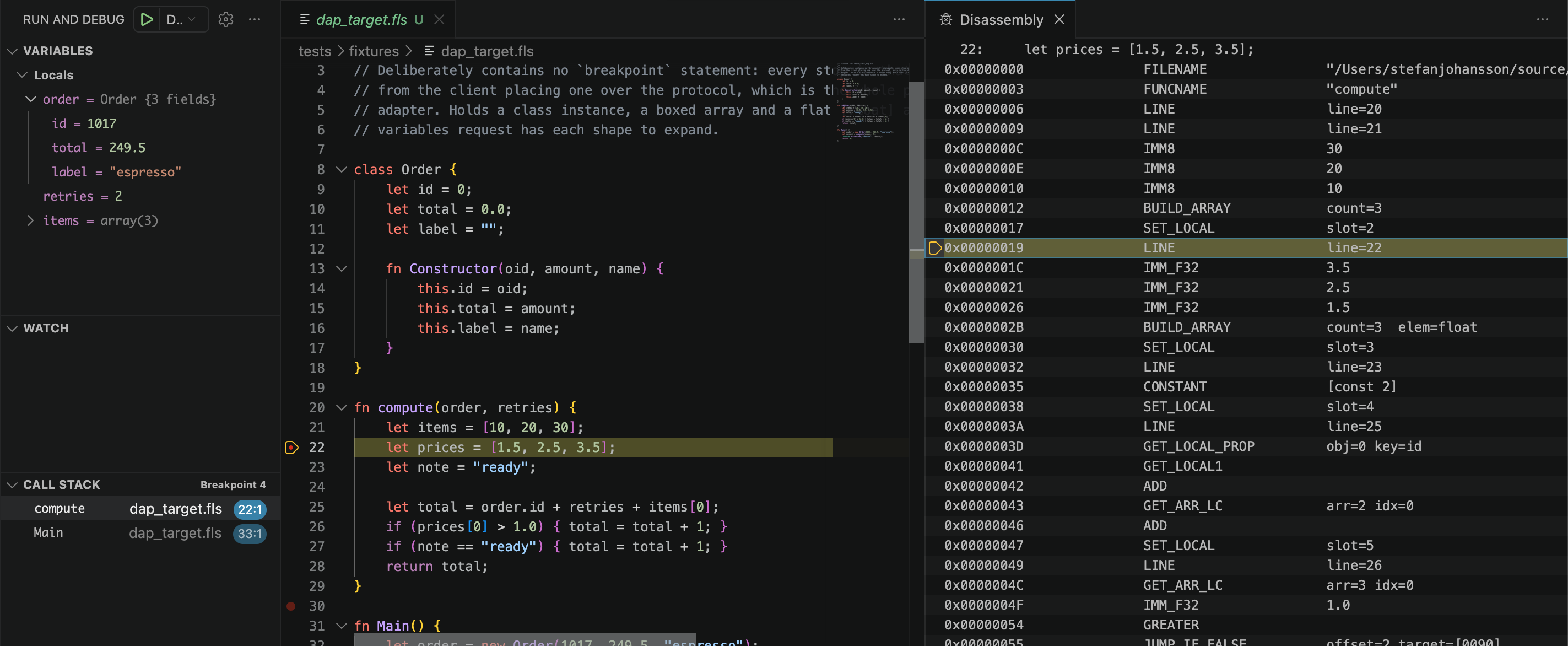Click the line 28 return total statement
Image resolution: width=1568 pixels, height=646 pixels.
(x=436, y=566)
